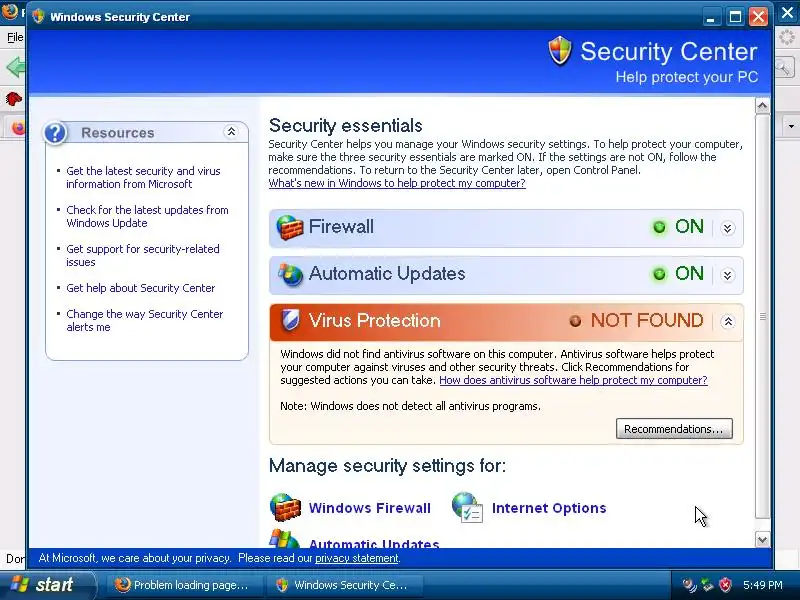
Task: Click the Internet Options globe icon
Action: click(467, 507)
